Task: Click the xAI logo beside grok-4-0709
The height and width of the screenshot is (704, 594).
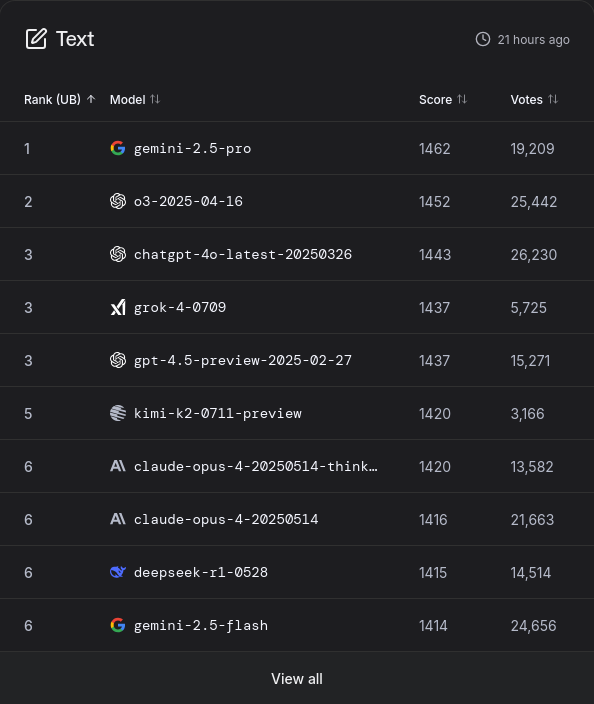Action: coord(118,308)
